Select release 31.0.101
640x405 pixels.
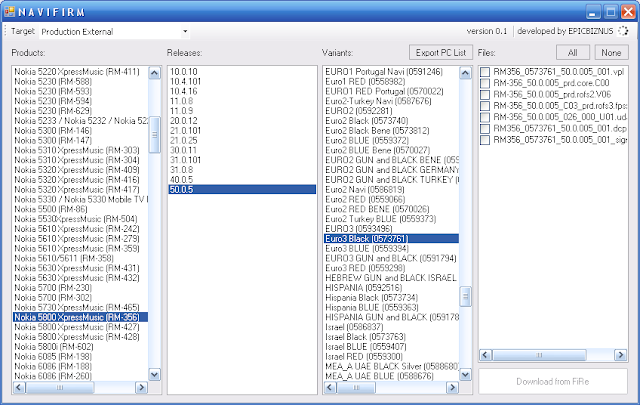tap(185, 160)
